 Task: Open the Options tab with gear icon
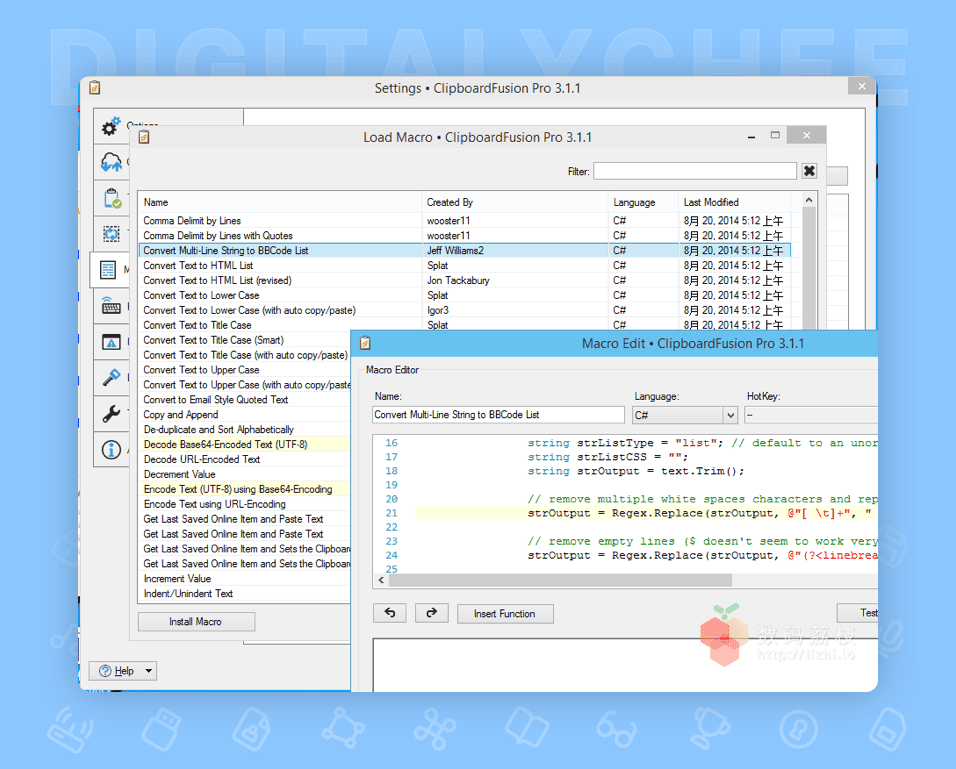point(111,126)
